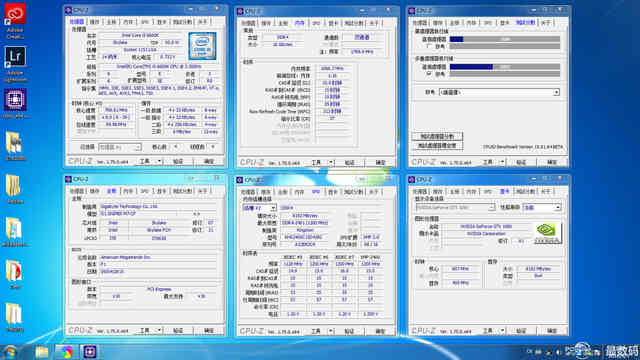Switch to Memory tab in the Gigabyte mainboard window
Viewport: 640px width, 360px height.
tap(128, 191)
